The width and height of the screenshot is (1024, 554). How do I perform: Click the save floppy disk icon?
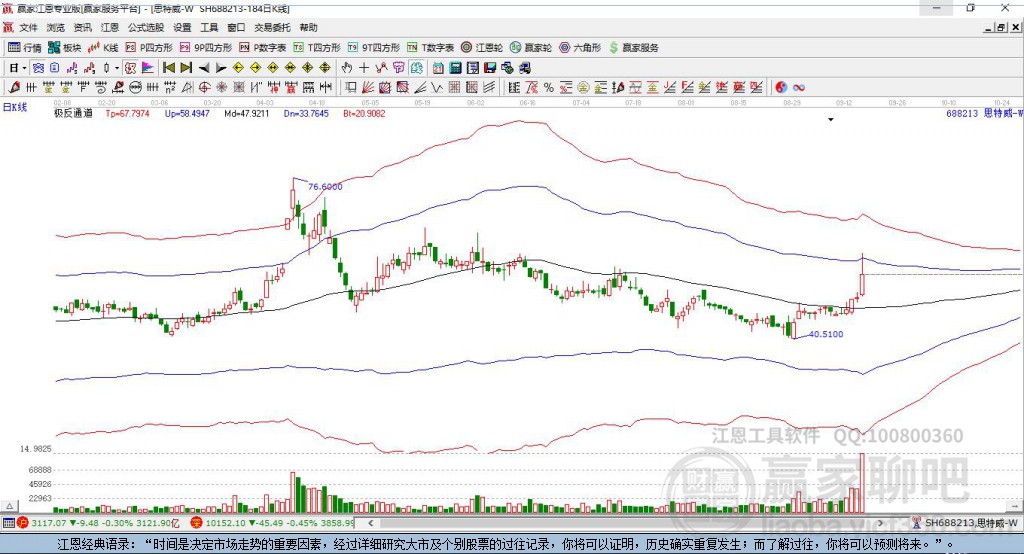coord(490,68)
